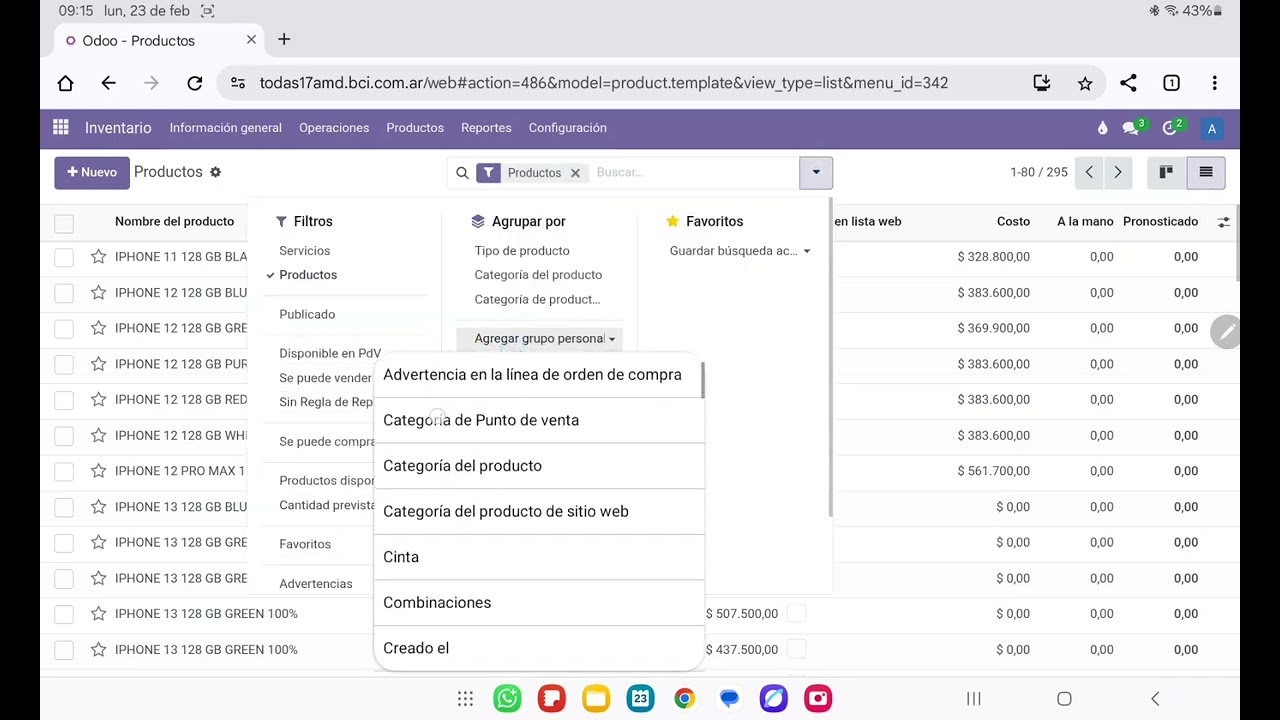Choose Advertencia en la línea de orden de compra

click(539, 375)
